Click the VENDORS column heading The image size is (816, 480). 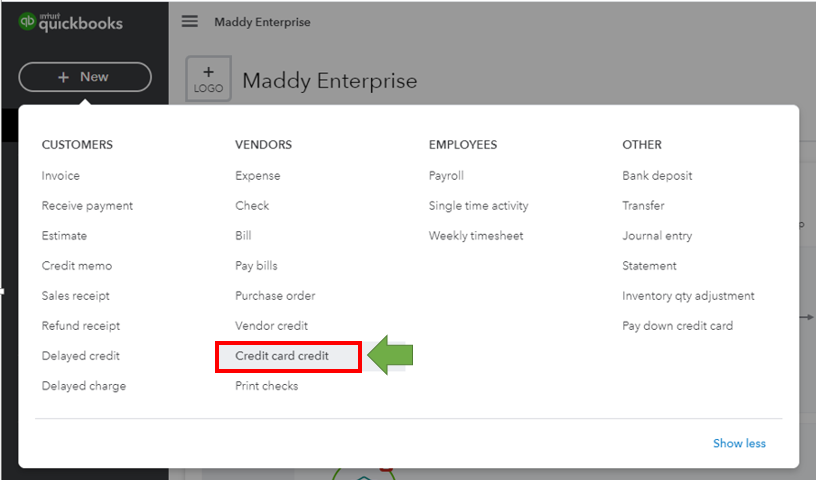tap(263, 145)
